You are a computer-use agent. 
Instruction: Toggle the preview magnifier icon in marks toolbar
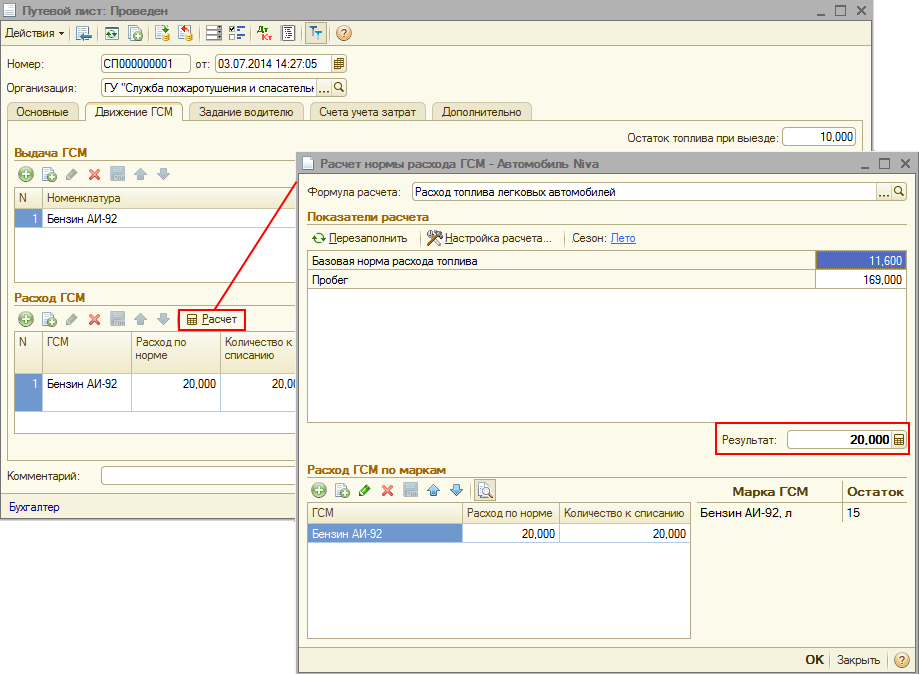click(485, 490)
